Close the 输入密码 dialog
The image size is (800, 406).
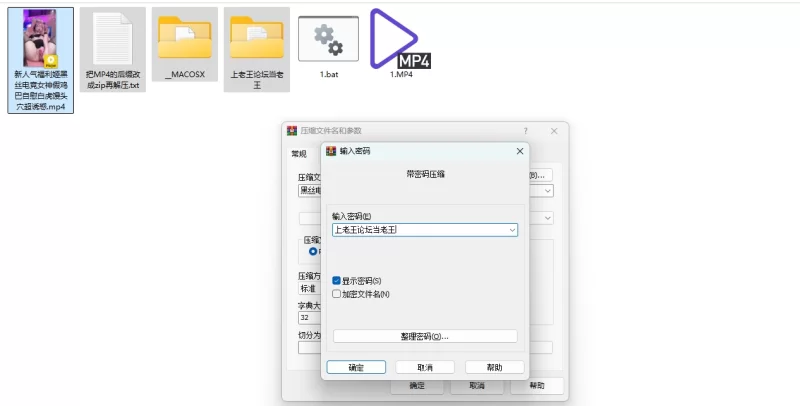coord(519,151)
